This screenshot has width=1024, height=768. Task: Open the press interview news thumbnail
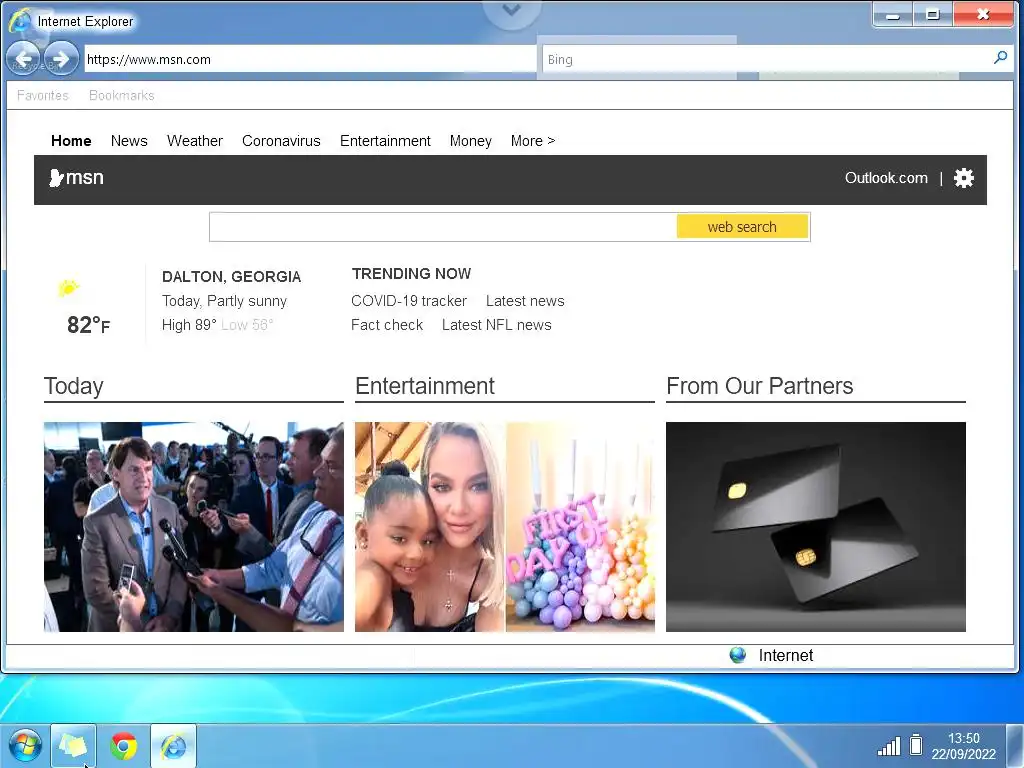click(x=194, y=526)
